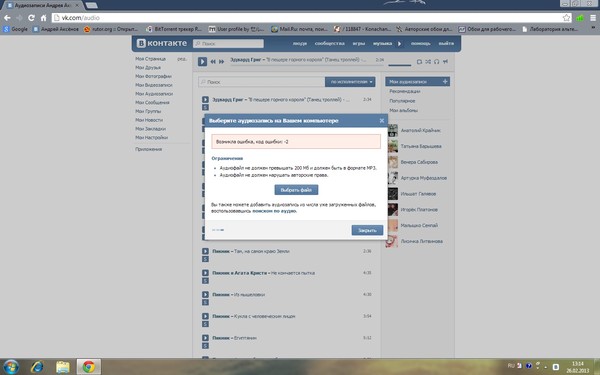Close the upload dialog with the X
600x375 pixels.
coord(382,121)
